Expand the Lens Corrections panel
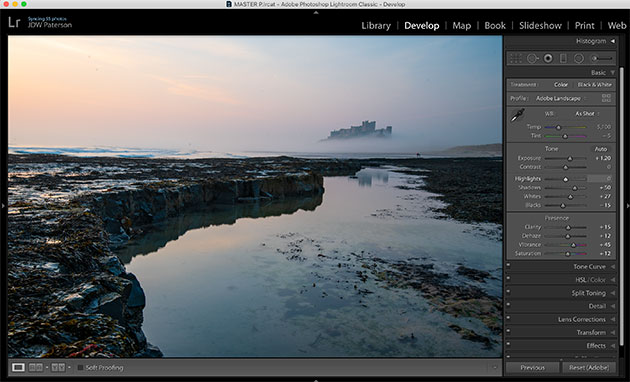This screenshot has height=382, width=630. point(613,319)
